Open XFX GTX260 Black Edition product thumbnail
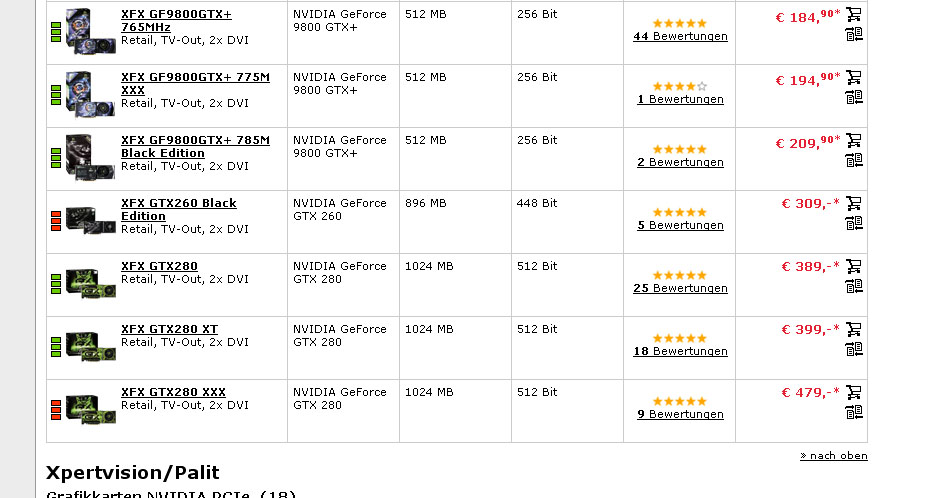The image size is (925, 498). click(x=90, y=219)
